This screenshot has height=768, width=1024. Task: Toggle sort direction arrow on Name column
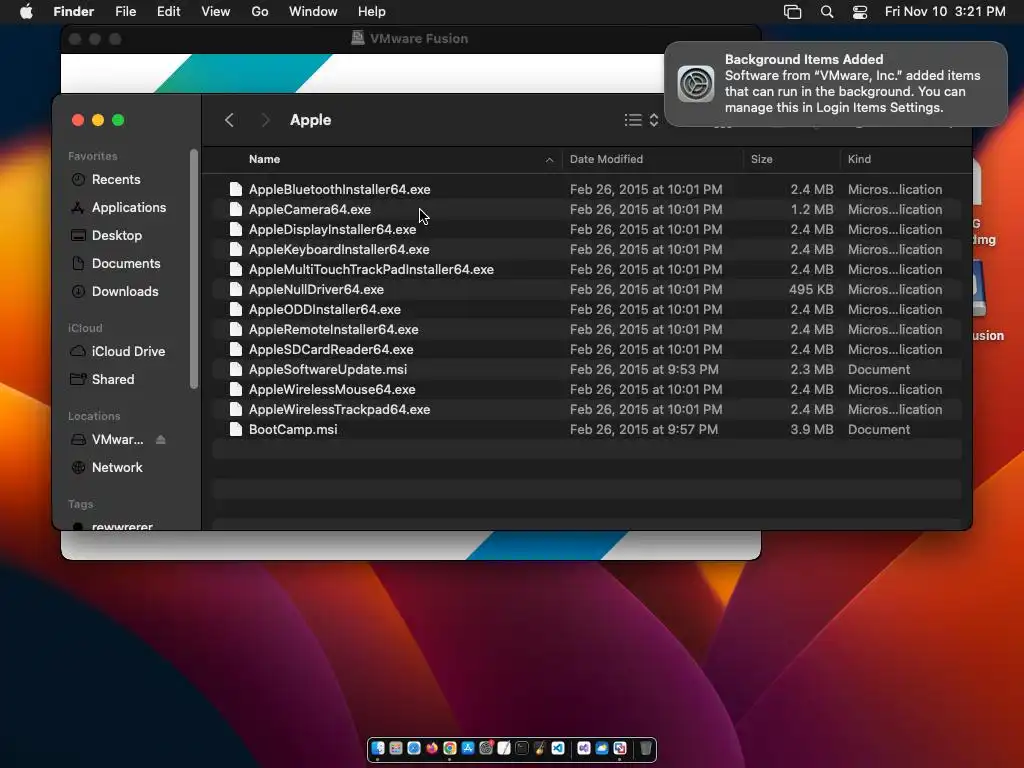(x=549, y=160)
